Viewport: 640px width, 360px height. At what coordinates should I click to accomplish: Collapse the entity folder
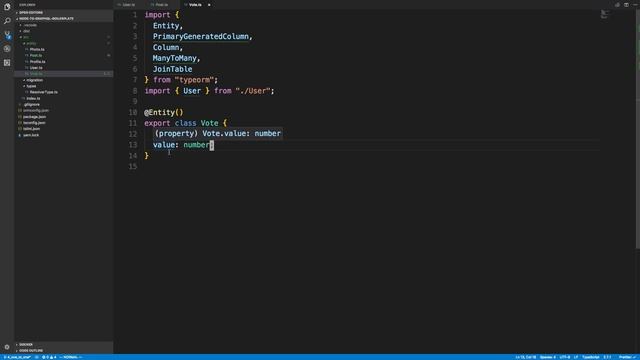point(30,43)
